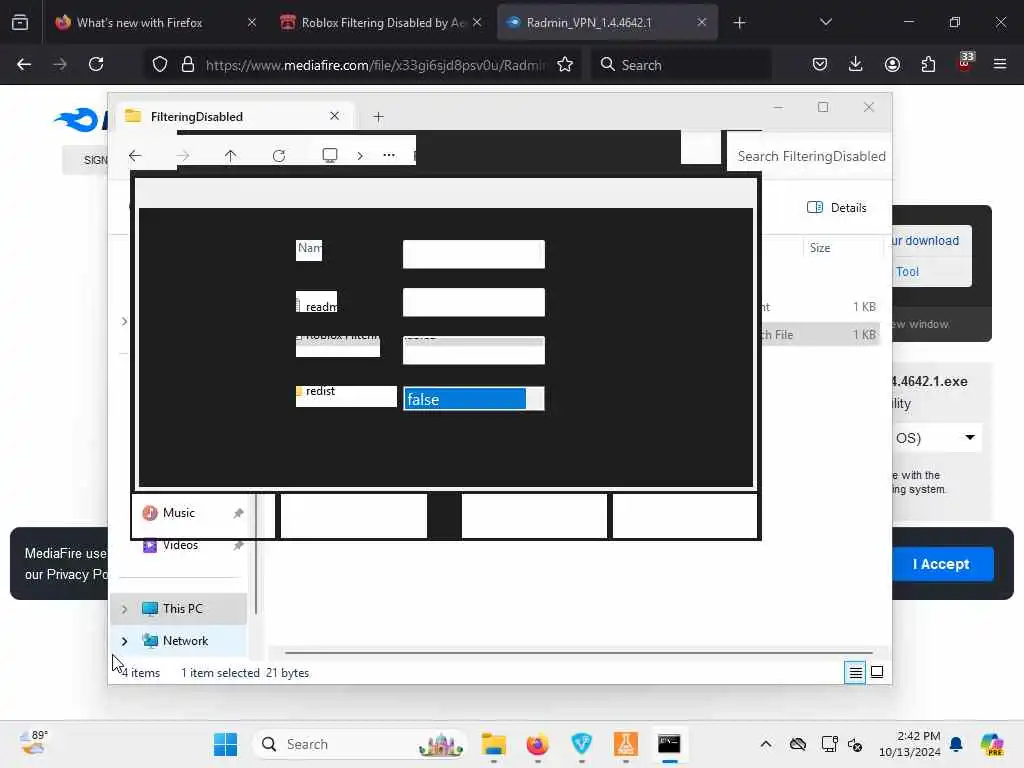Screen dimensions: 1024x768
Task: Click the Firefox Search box
Action: (x=681, y=65)
